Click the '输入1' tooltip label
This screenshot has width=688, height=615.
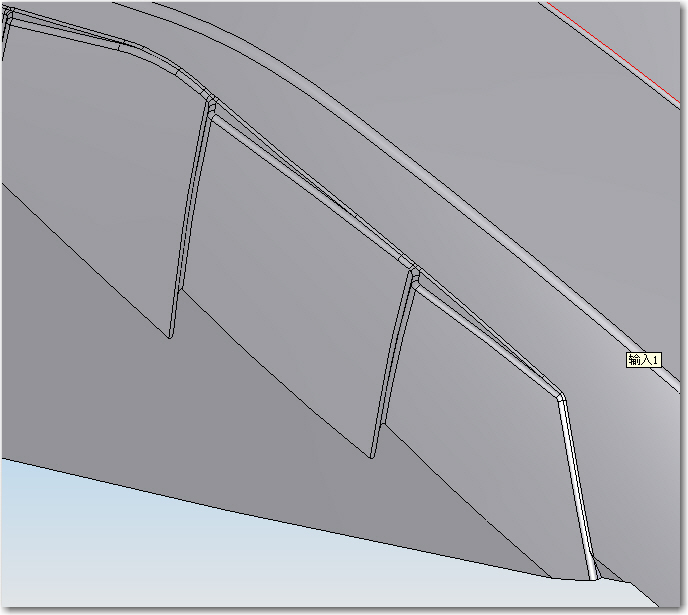pyautogui.click(x=643, y=360)
